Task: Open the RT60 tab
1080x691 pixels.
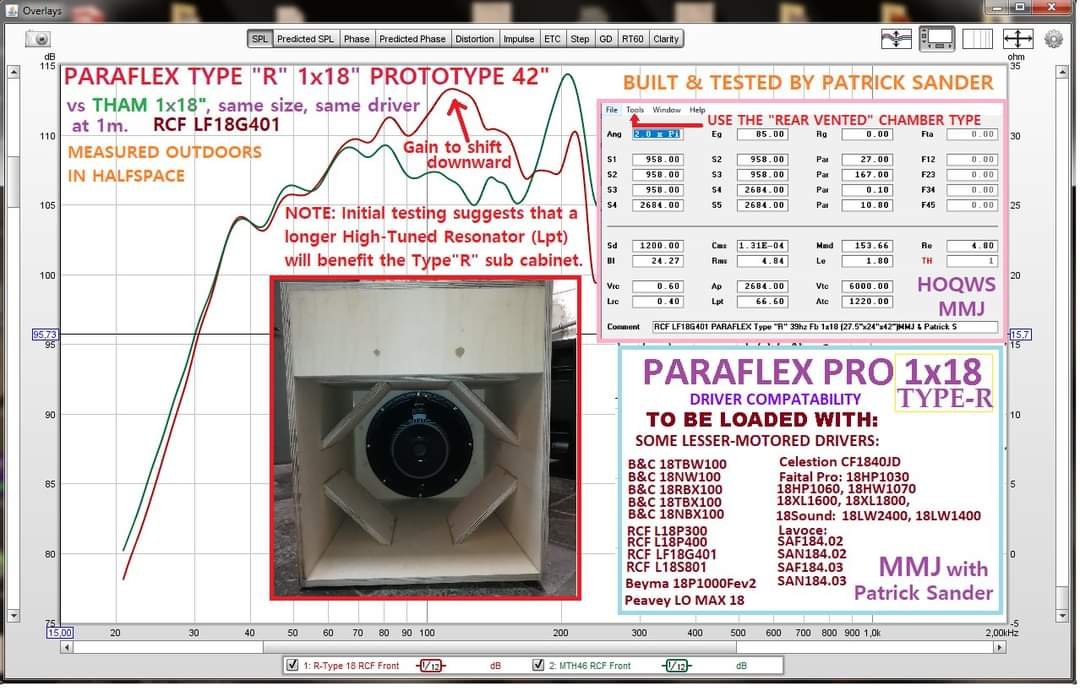Action: point(633,39)
